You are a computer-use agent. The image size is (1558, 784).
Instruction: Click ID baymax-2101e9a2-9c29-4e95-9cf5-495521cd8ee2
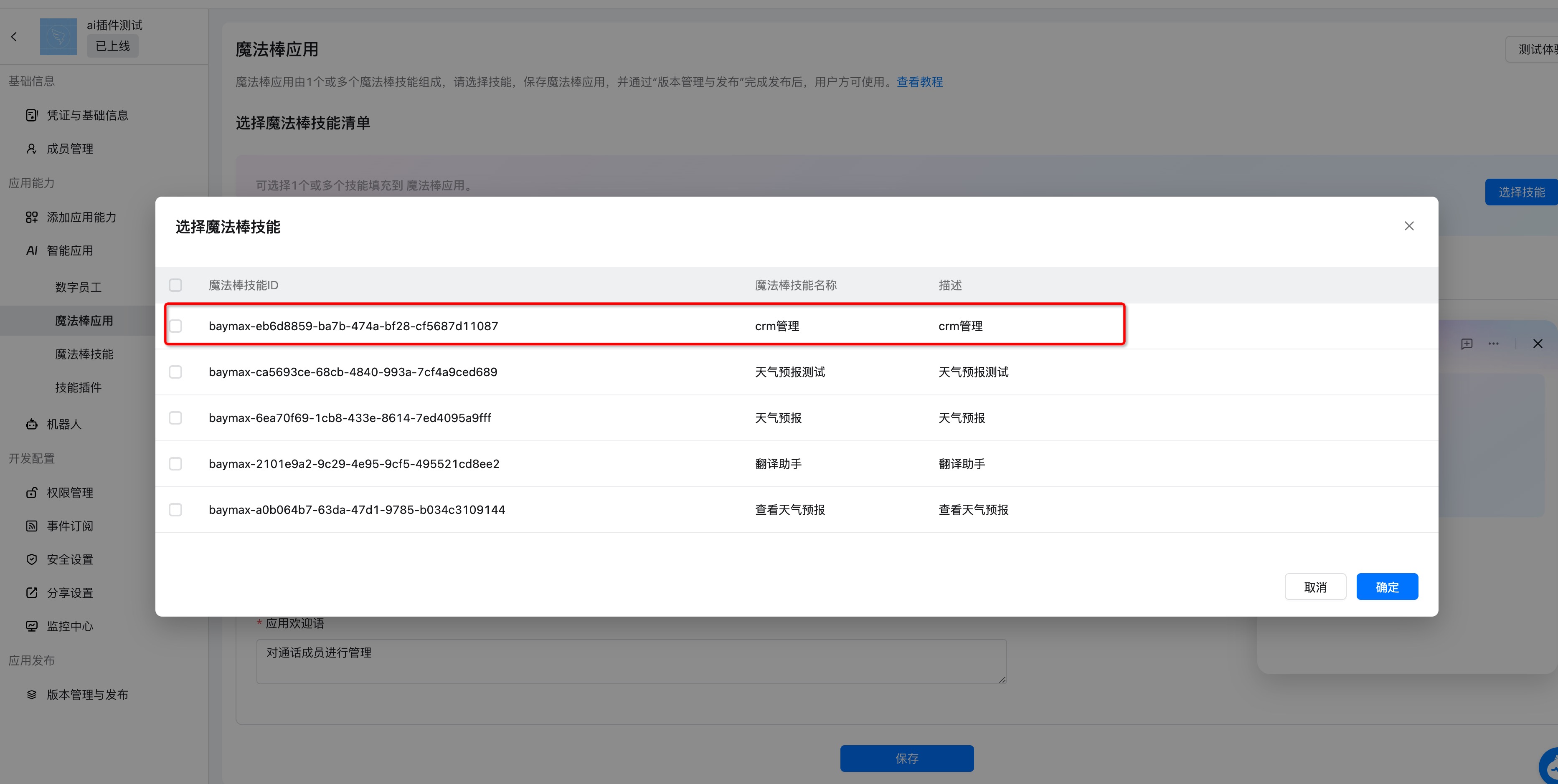click(x=354, y=464)
